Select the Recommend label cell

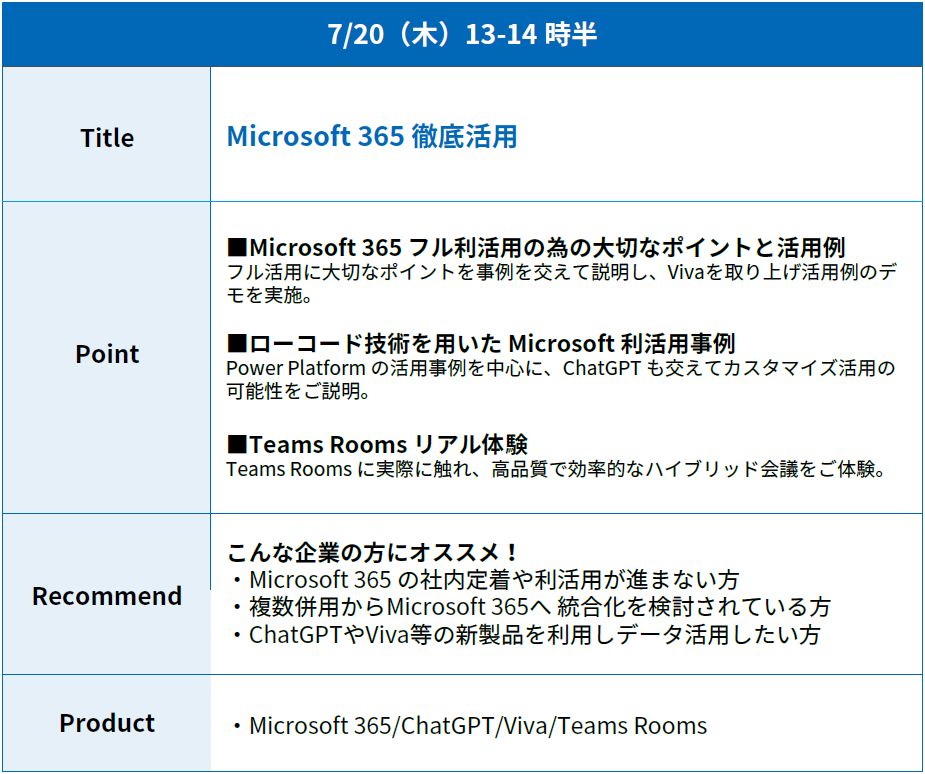point(107,596)
